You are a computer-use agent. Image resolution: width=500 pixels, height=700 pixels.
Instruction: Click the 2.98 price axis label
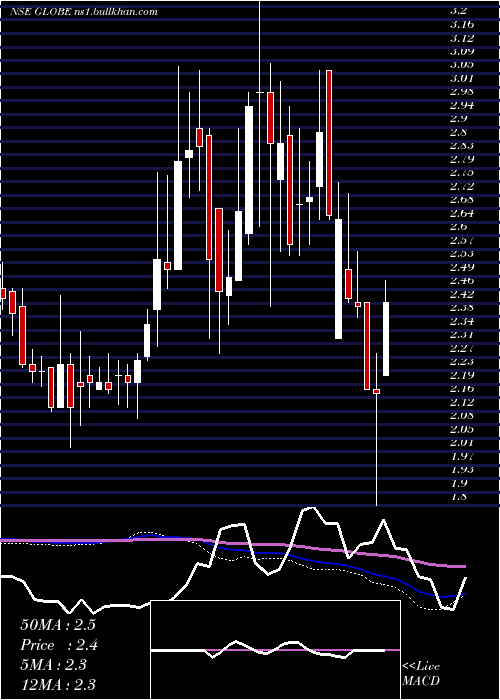point(462,92)
